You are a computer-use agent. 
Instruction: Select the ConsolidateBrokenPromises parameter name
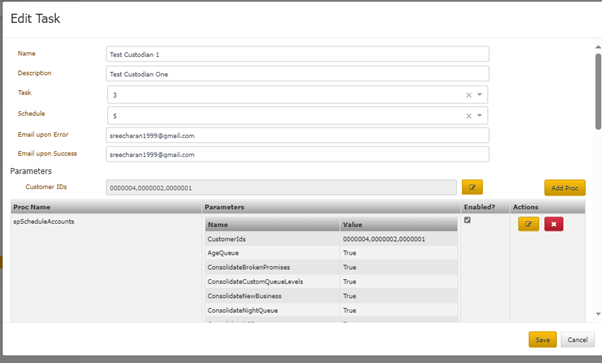(249, 267)
